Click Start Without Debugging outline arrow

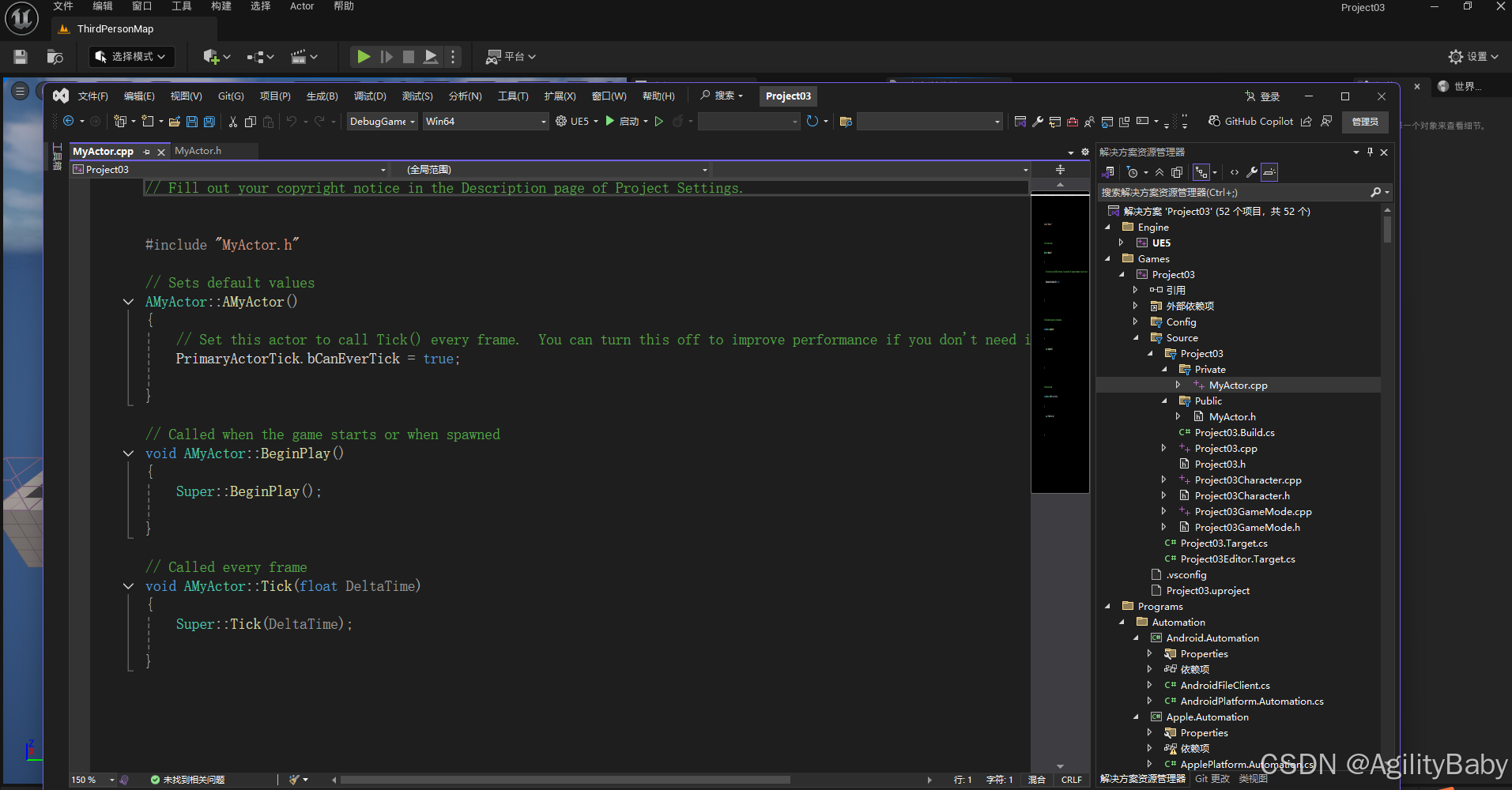point(658,121)
